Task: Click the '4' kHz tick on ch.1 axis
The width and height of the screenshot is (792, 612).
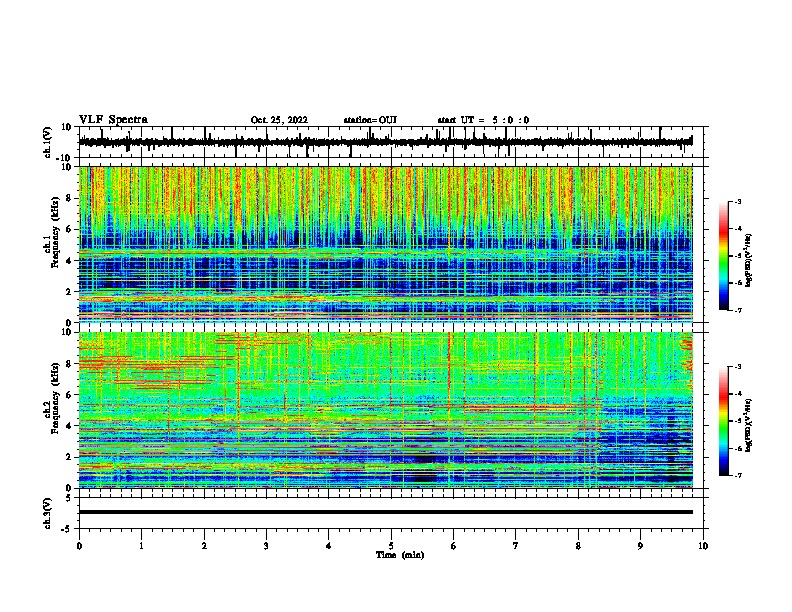Action: click(70, 261)
